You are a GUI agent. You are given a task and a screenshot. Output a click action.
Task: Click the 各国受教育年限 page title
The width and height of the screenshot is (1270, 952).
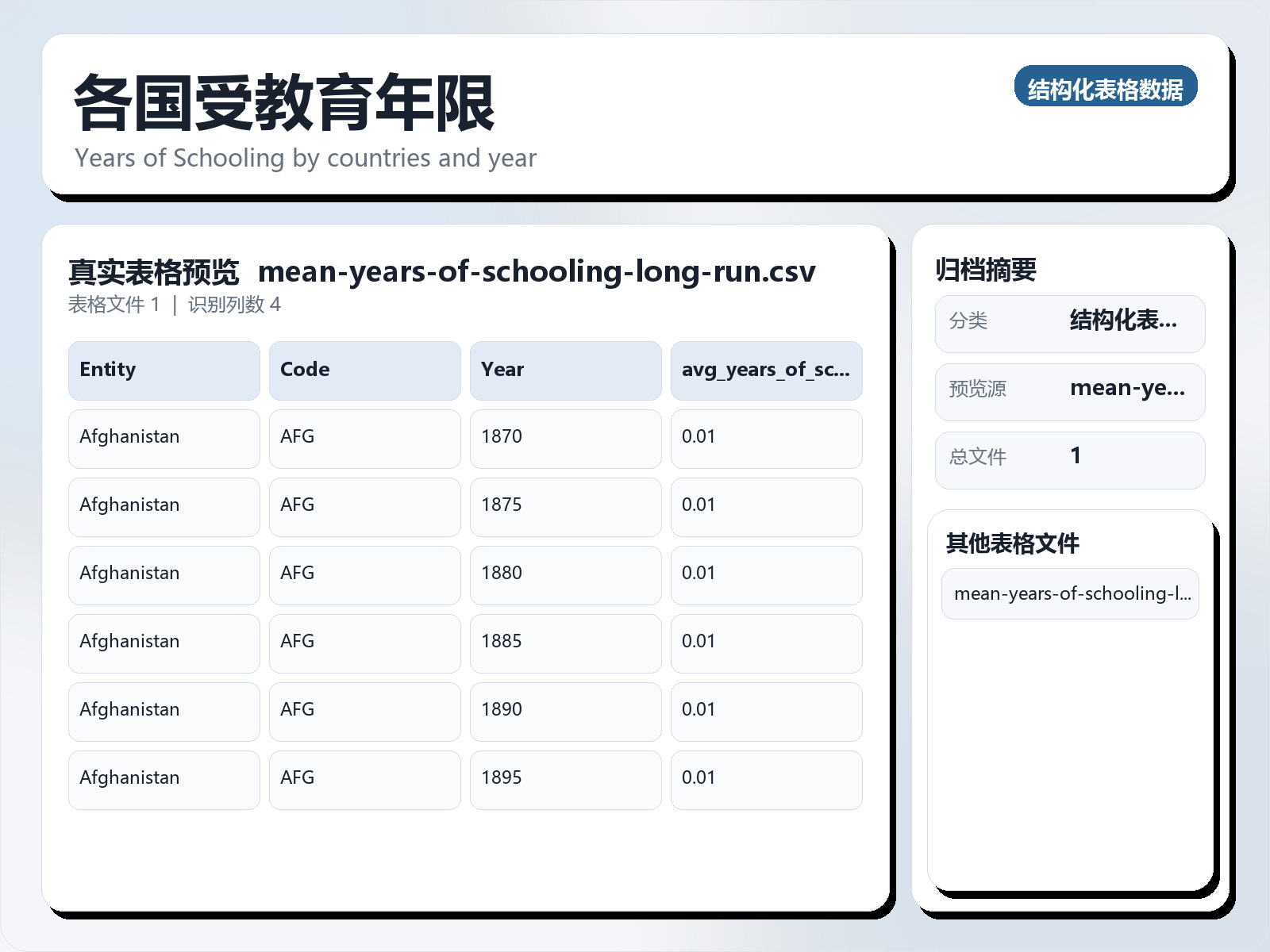tap(284, 103)
